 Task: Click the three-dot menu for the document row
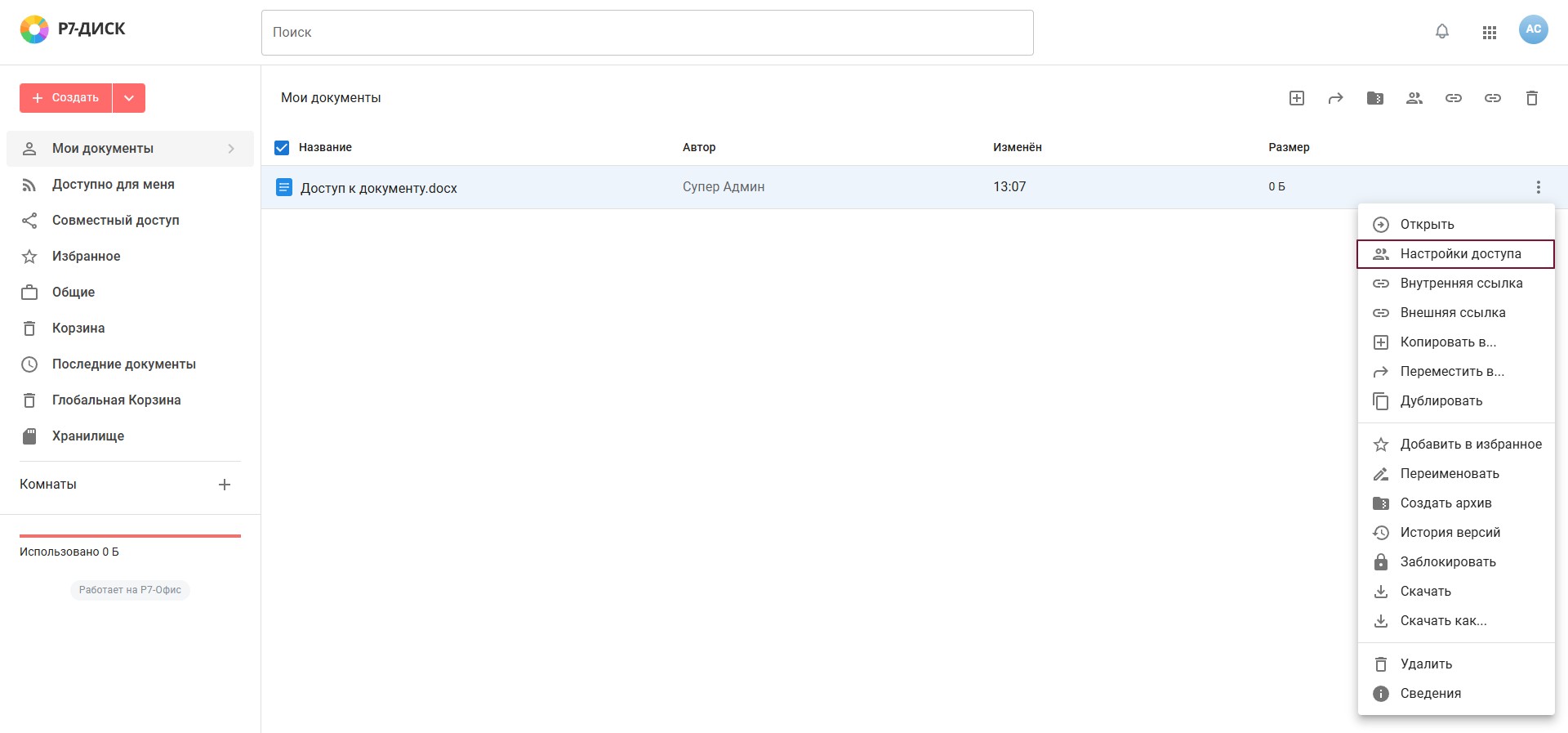click(1539, 187)
